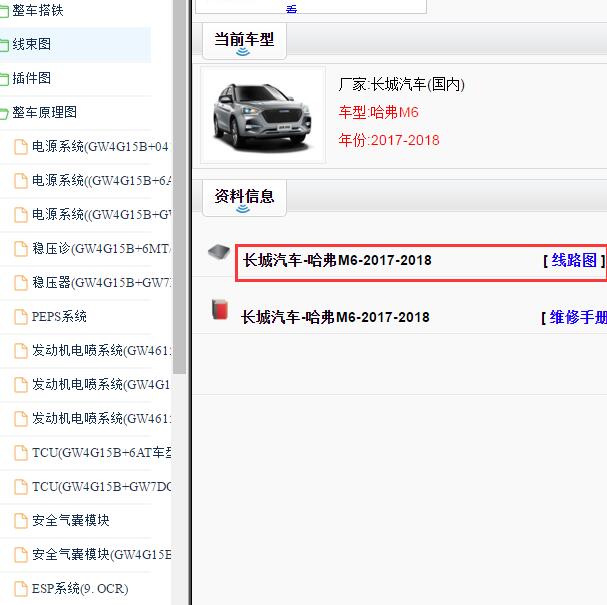Click the 哈弗M6 car thumbnail image
Image resolution: width=607 pixels, height=605 pixels.
263,115
